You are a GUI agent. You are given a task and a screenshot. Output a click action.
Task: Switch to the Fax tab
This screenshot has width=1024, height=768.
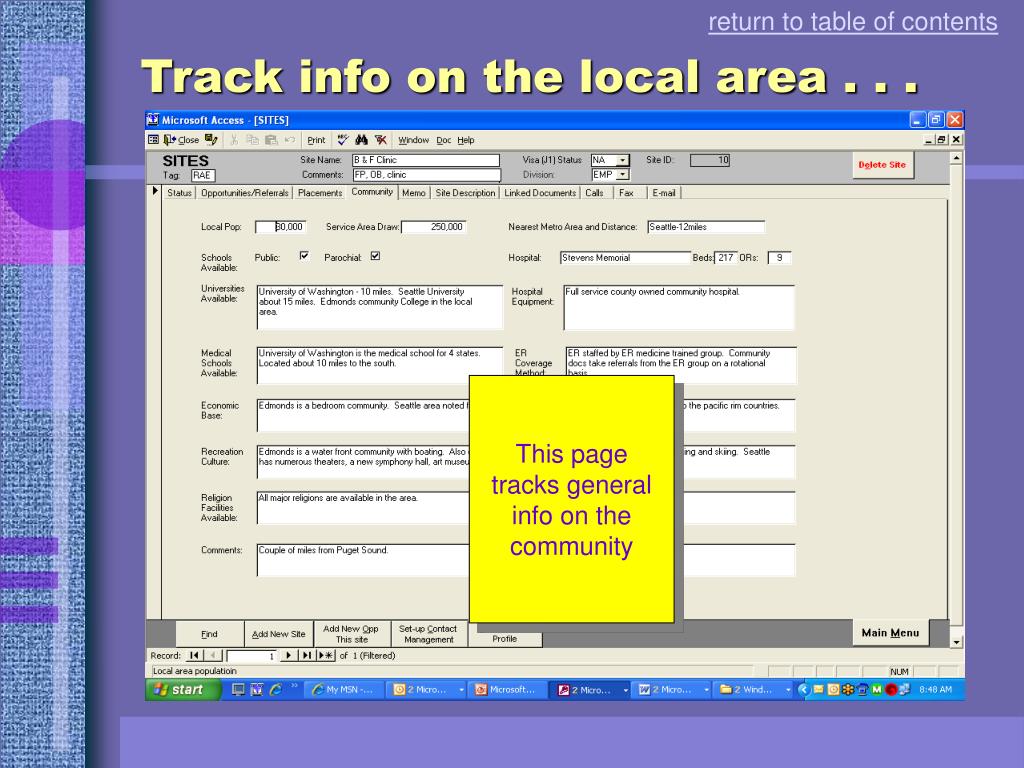[x=626, y=193]
